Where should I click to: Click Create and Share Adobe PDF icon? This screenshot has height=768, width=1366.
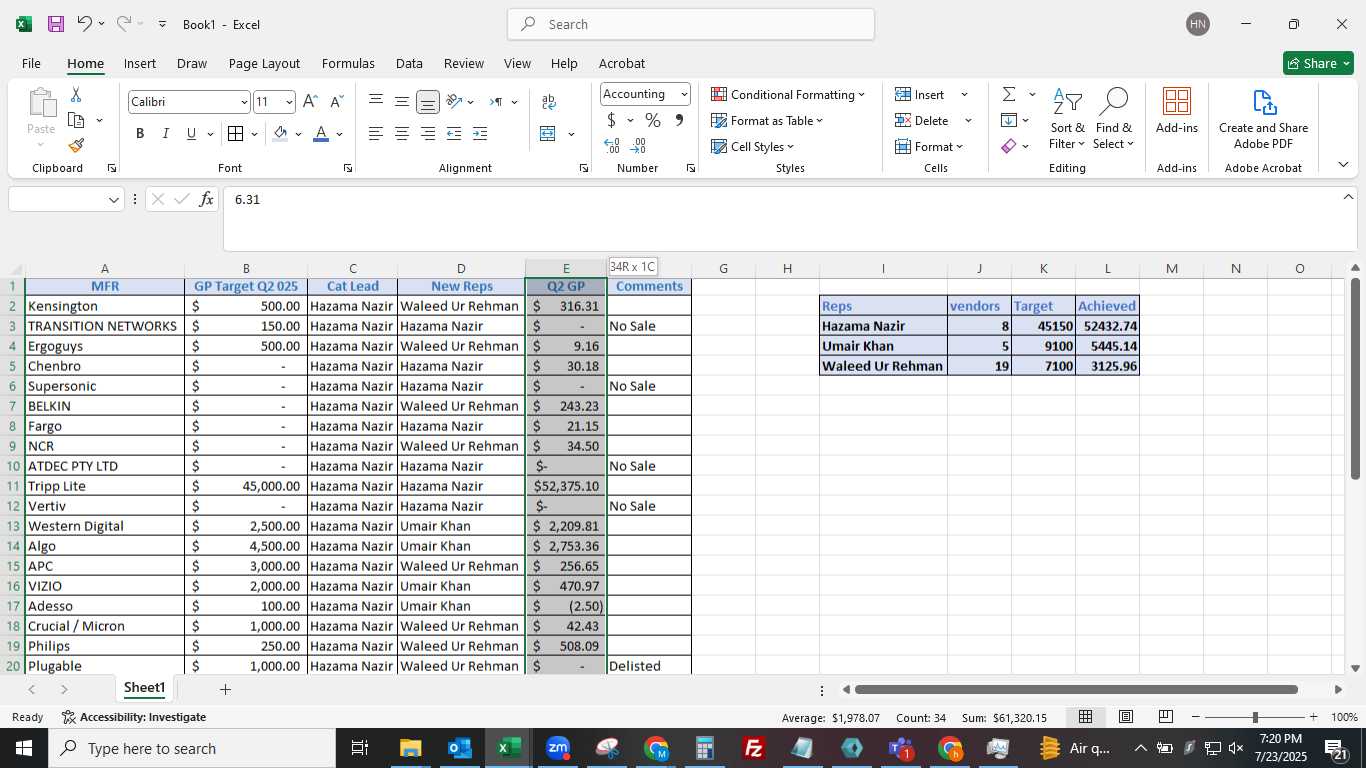1264,118
